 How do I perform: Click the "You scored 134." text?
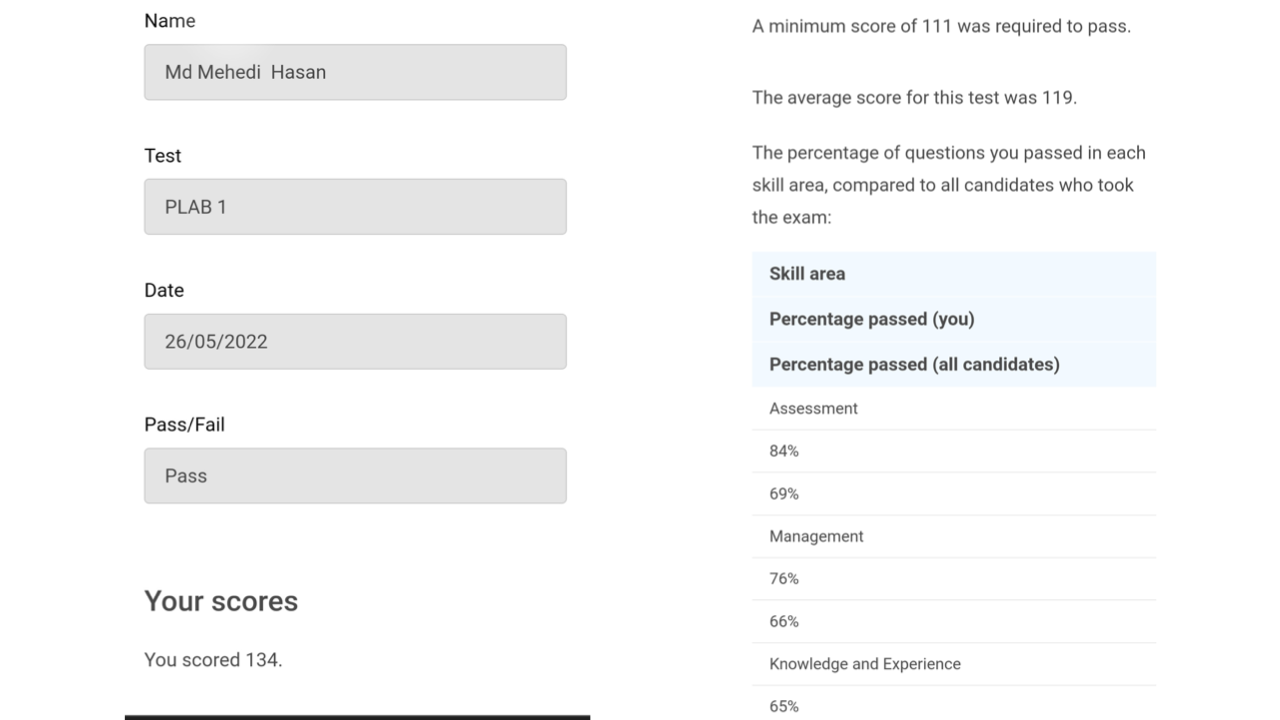213,660
